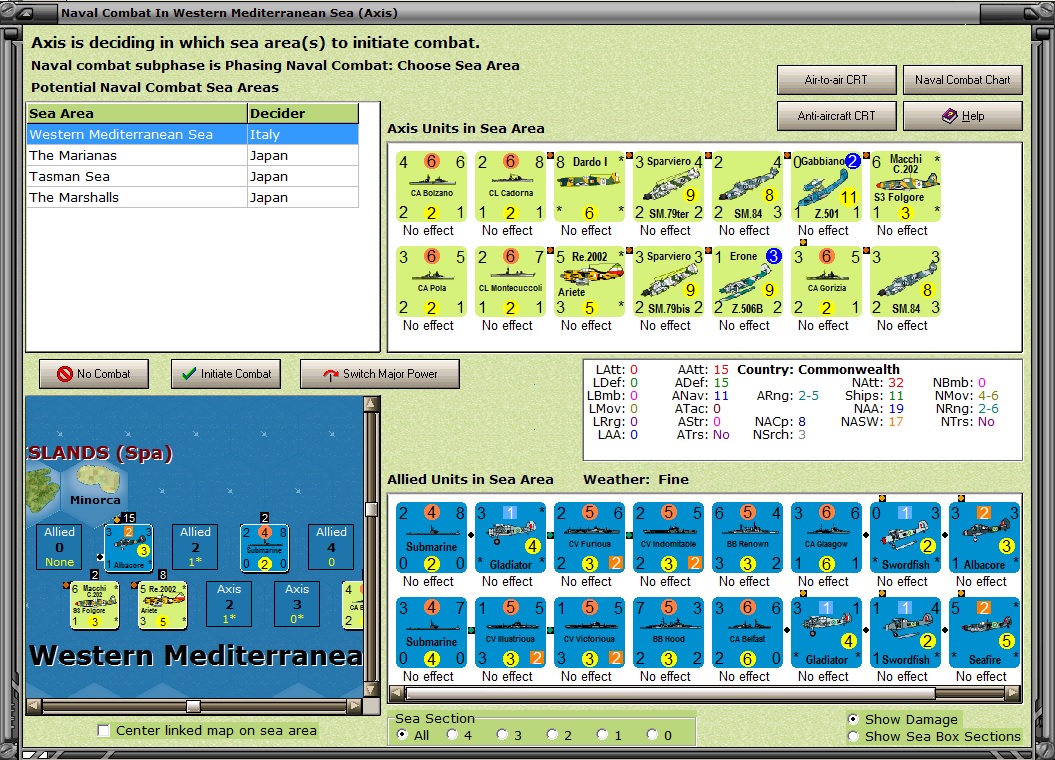Select the CV Illustrious carrier counter
The width and height of the screenshot is (1055, 760).
click(511, 633)
